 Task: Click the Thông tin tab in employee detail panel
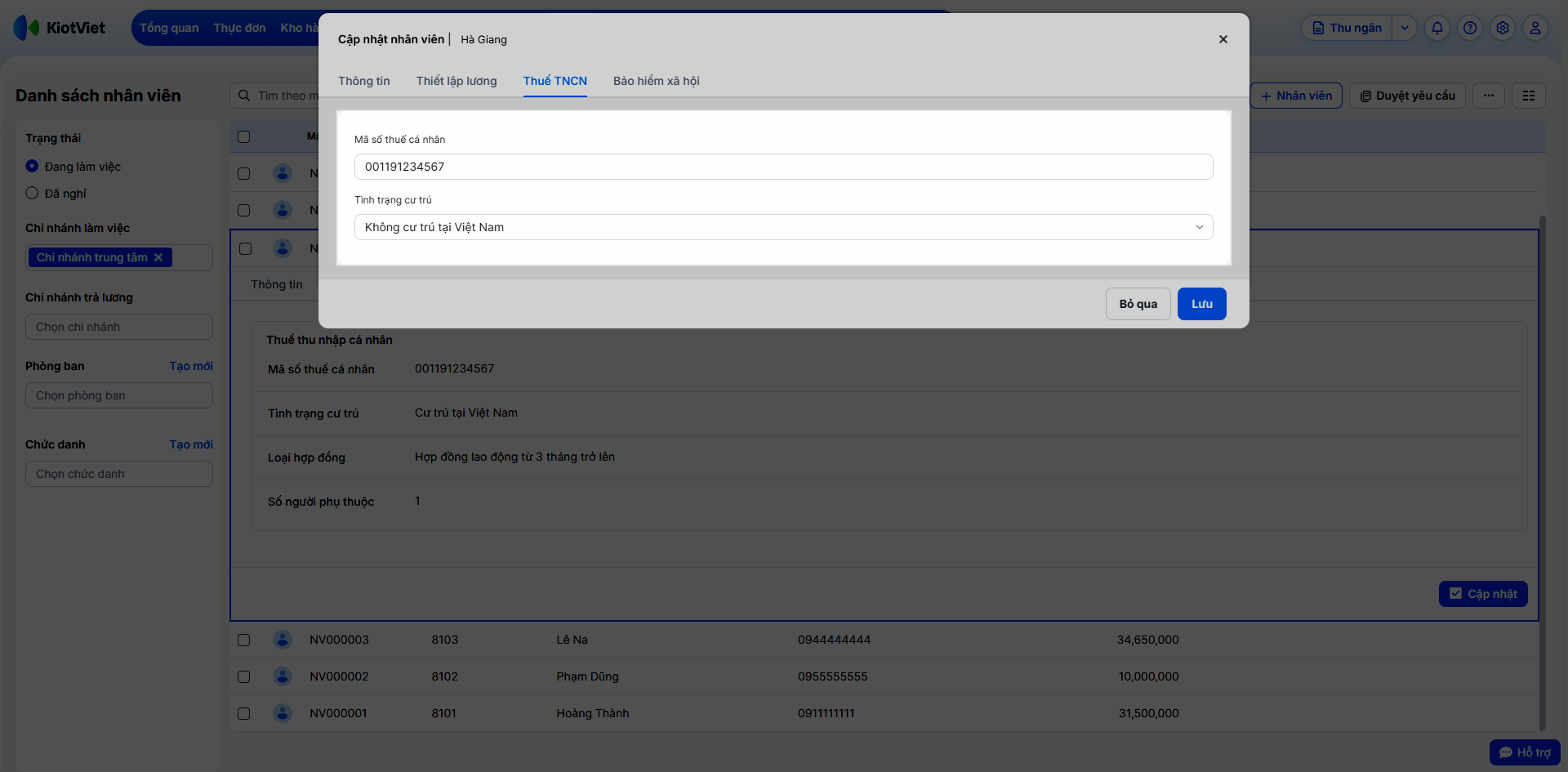[277, 284]
